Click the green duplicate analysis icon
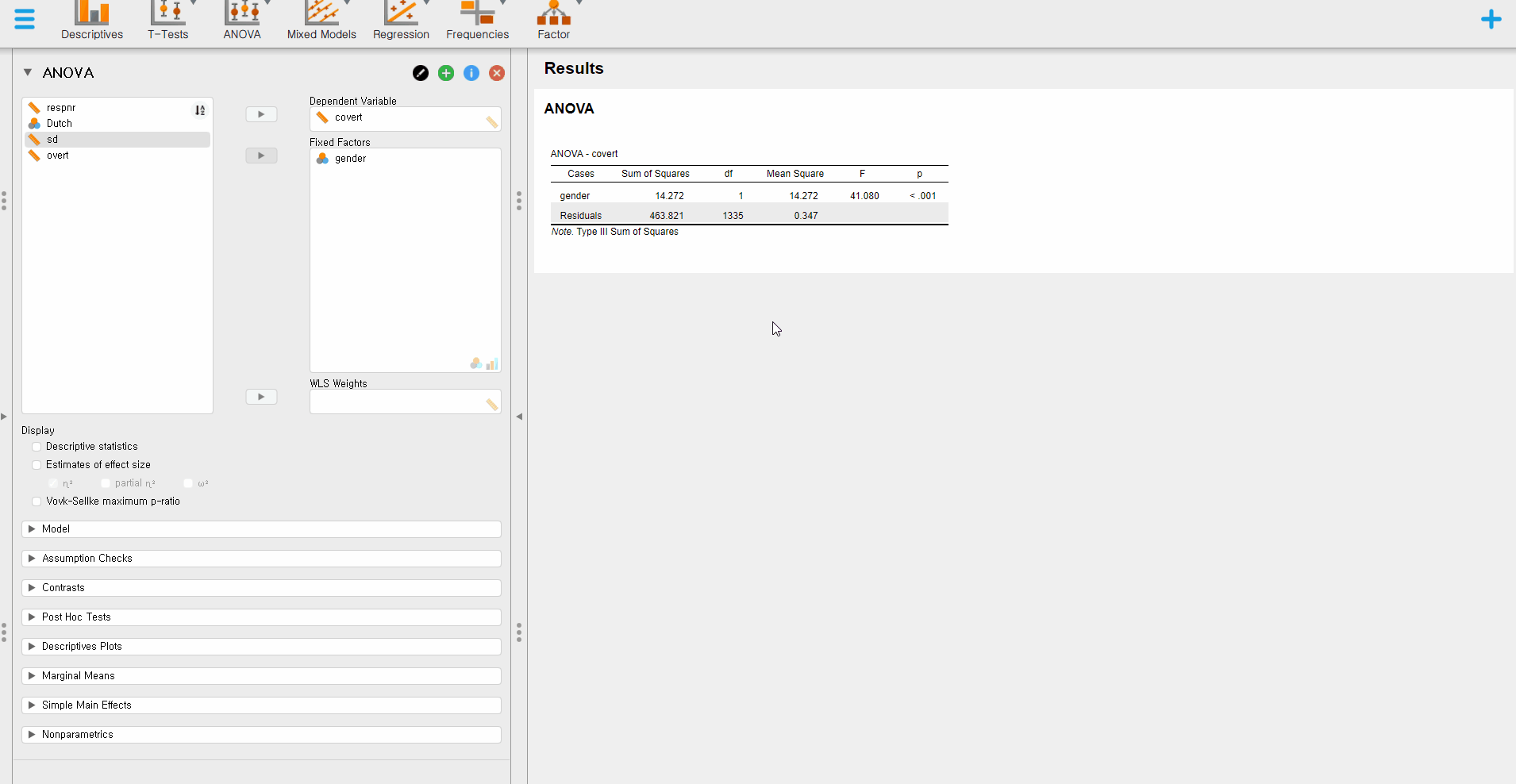The width and height of the screenshot is (1516, 784). click(446, 73)
